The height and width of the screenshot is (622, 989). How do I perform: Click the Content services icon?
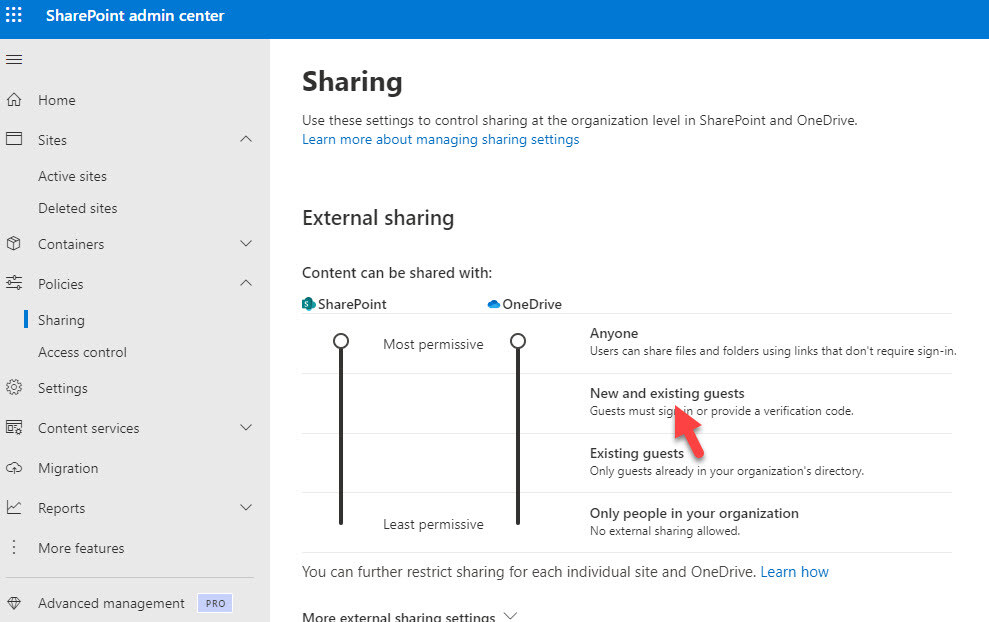coord(14,428)
